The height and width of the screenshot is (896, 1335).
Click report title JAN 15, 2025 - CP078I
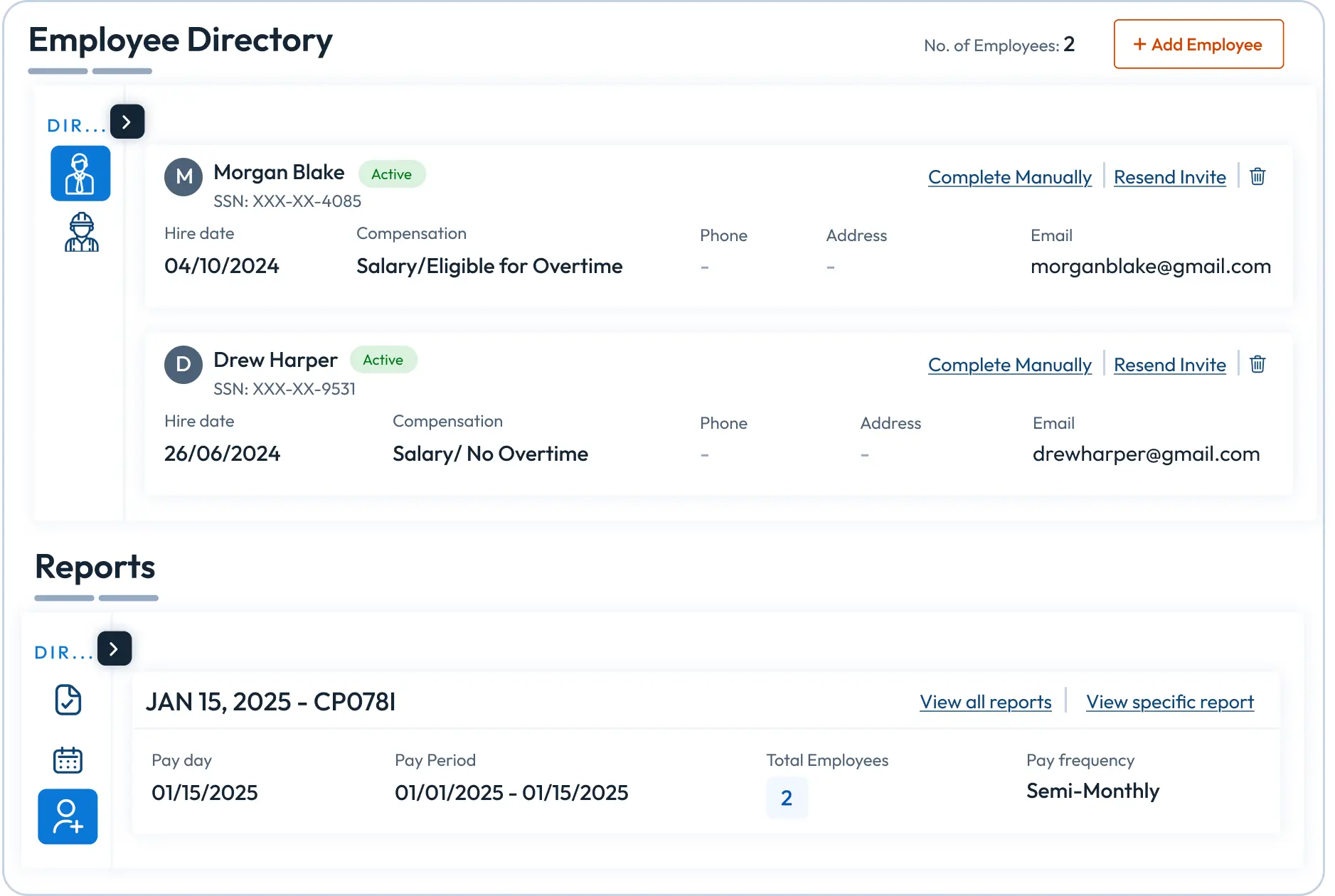[270, 702]
